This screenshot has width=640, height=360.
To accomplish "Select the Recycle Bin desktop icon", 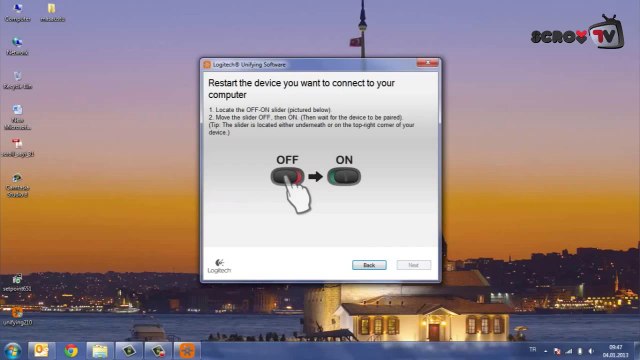I will pyautogui.click(x=17, y=80).
